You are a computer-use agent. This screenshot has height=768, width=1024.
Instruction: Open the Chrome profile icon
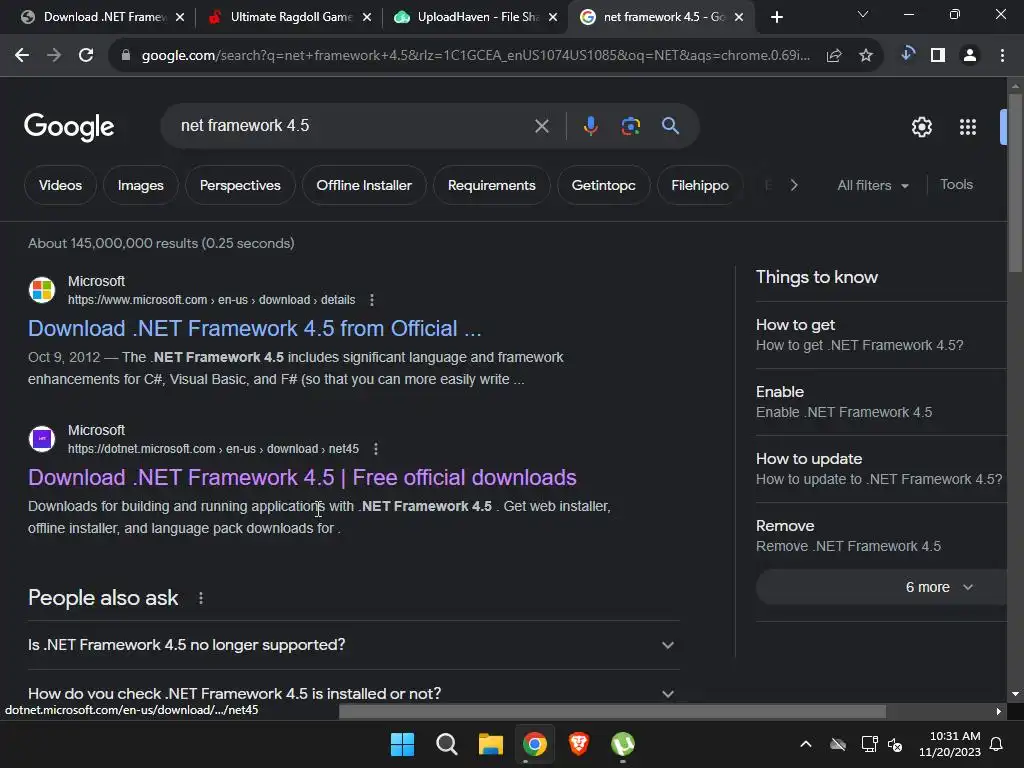(x=970, y=56)
